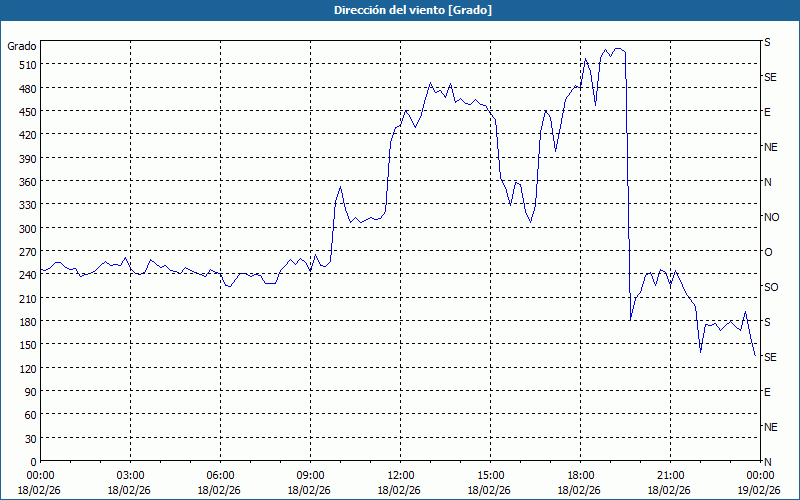Click the 12:00 time label
The width and height of the screenshot is (800, 500).
coord(401,476)
